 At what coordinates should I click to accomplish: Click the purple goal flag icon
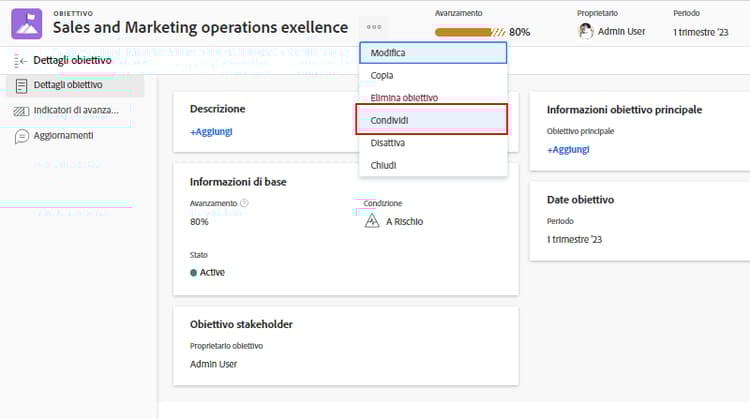pos(26,23)
